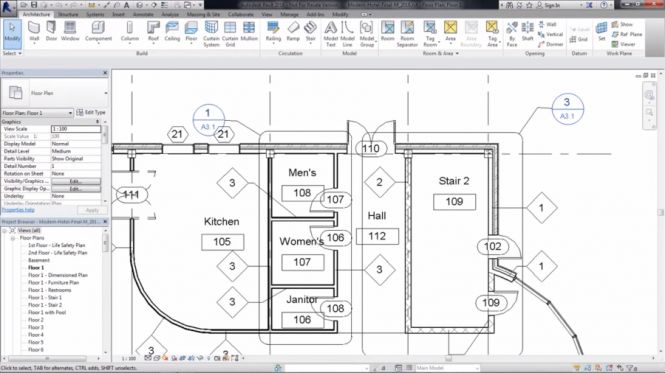Click the View Scale value field
The height and width of the screenshot is (373, 665).
(75, 129)
